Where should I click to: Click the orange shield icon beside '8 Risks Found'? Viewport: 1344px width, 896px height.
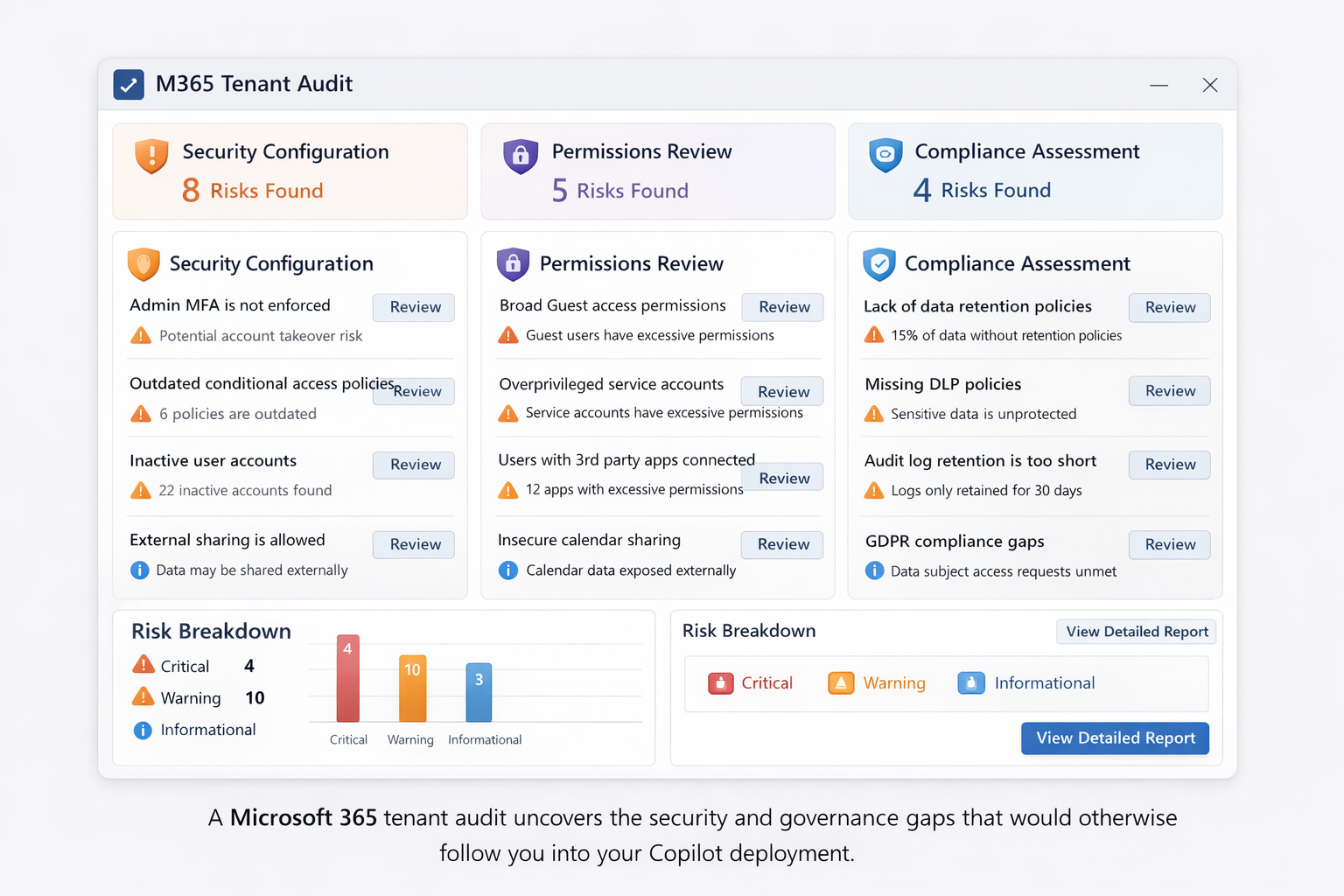151,157
